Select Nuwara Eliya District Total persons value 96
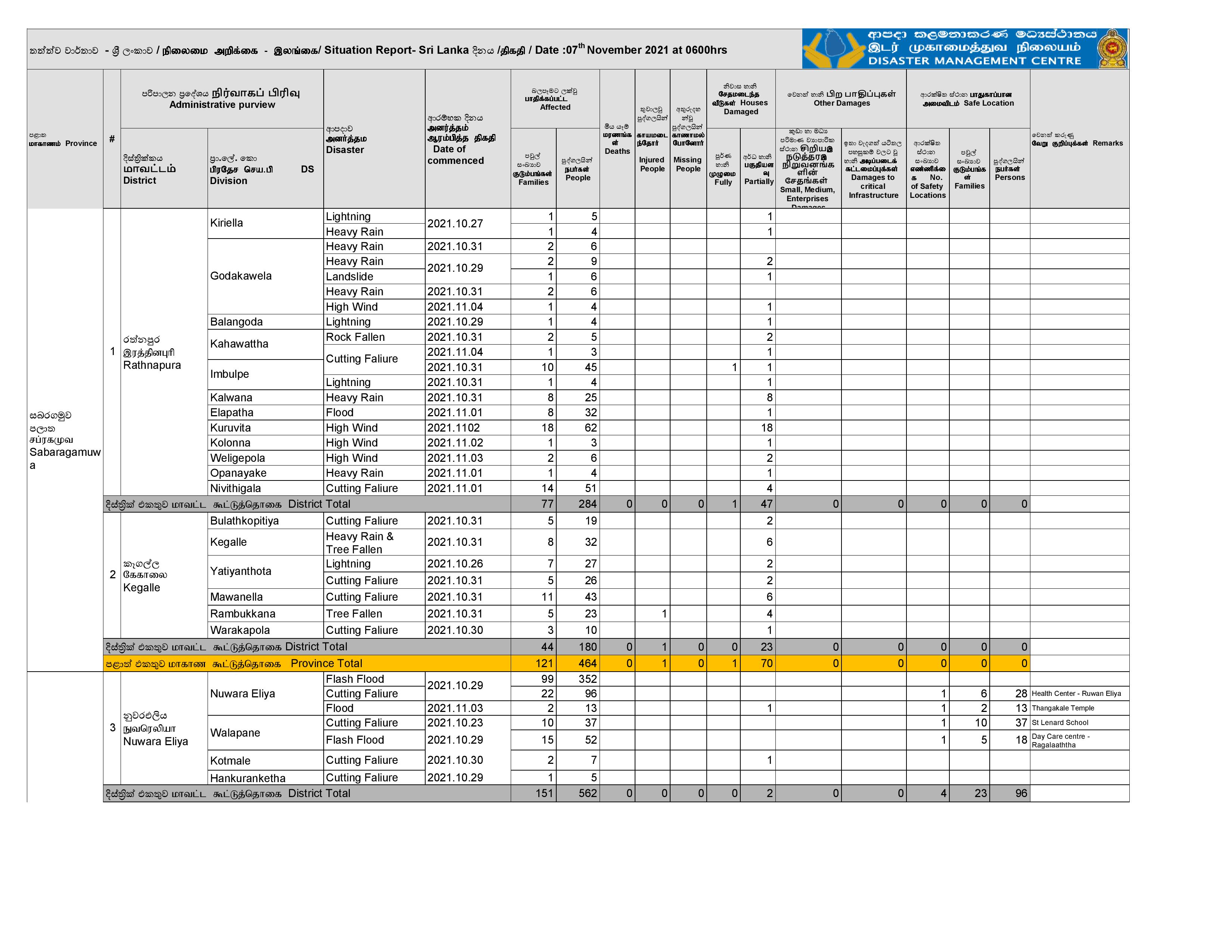The image size is (1232, 952). pos(1010,794)
